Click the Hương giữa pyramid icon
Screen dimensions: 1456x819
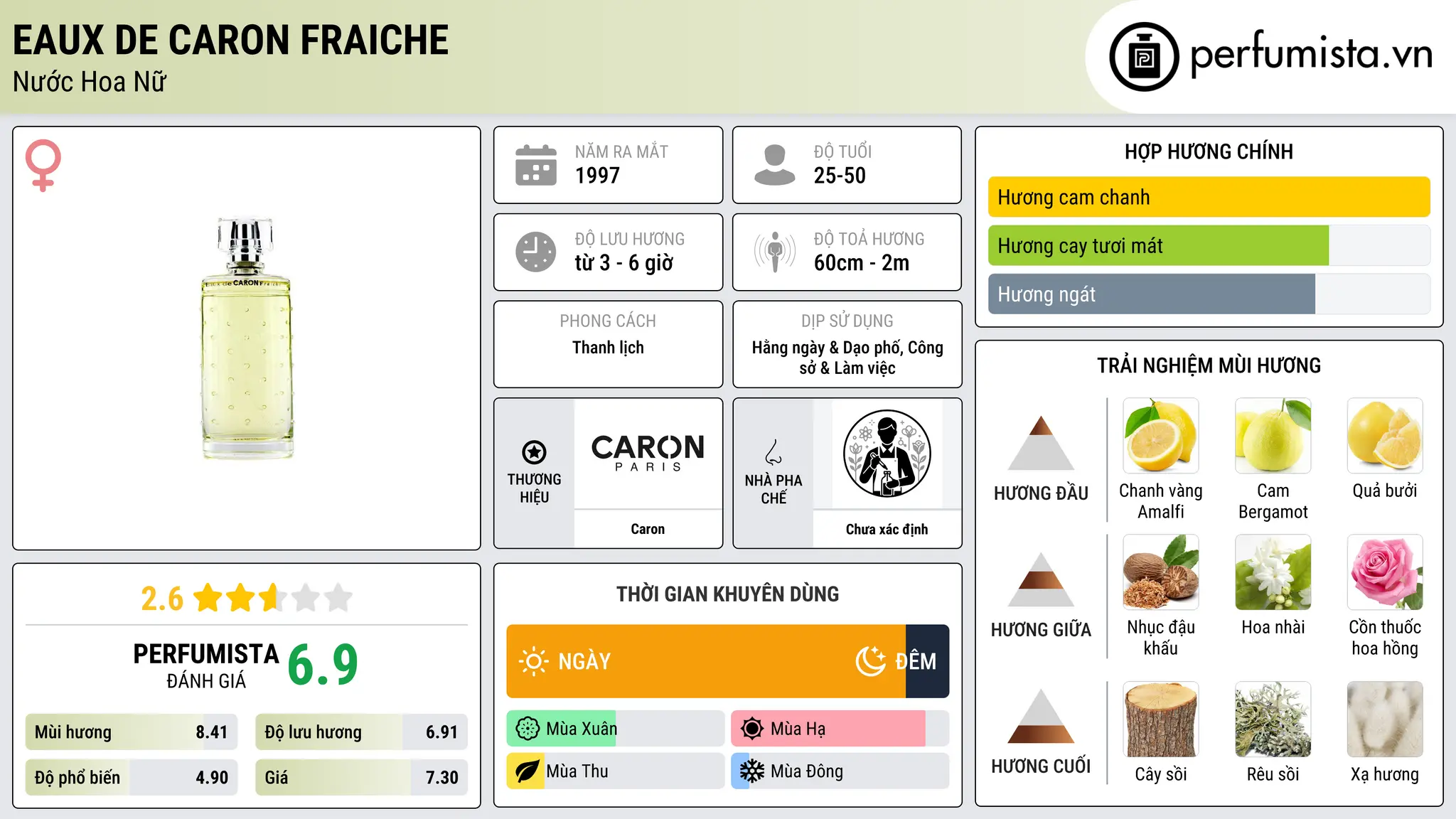click(1041, 579)
